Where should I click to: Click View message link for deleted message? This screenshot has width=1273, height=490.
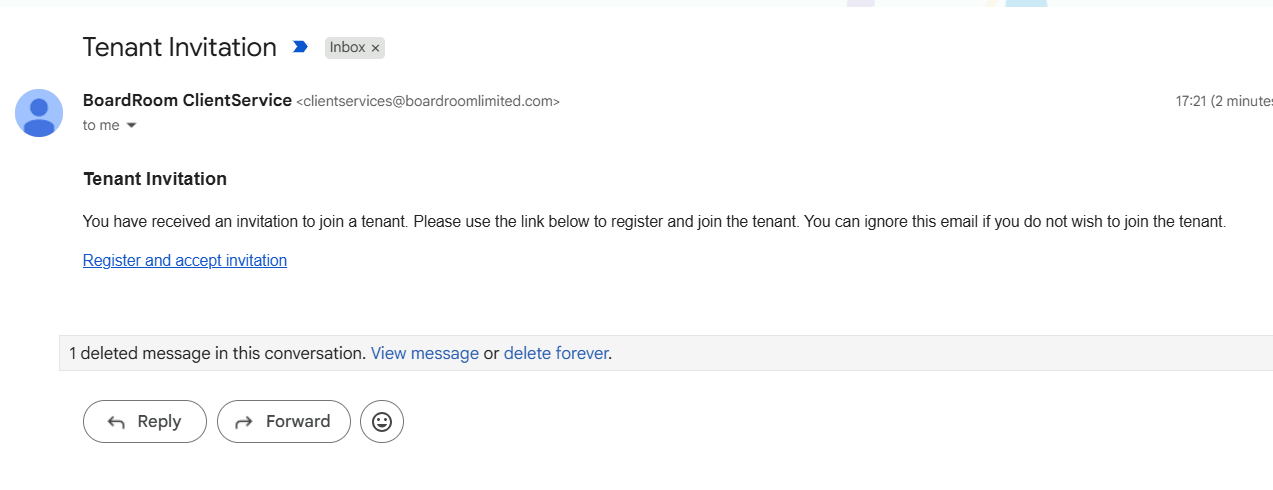click(x=425, y=353)
